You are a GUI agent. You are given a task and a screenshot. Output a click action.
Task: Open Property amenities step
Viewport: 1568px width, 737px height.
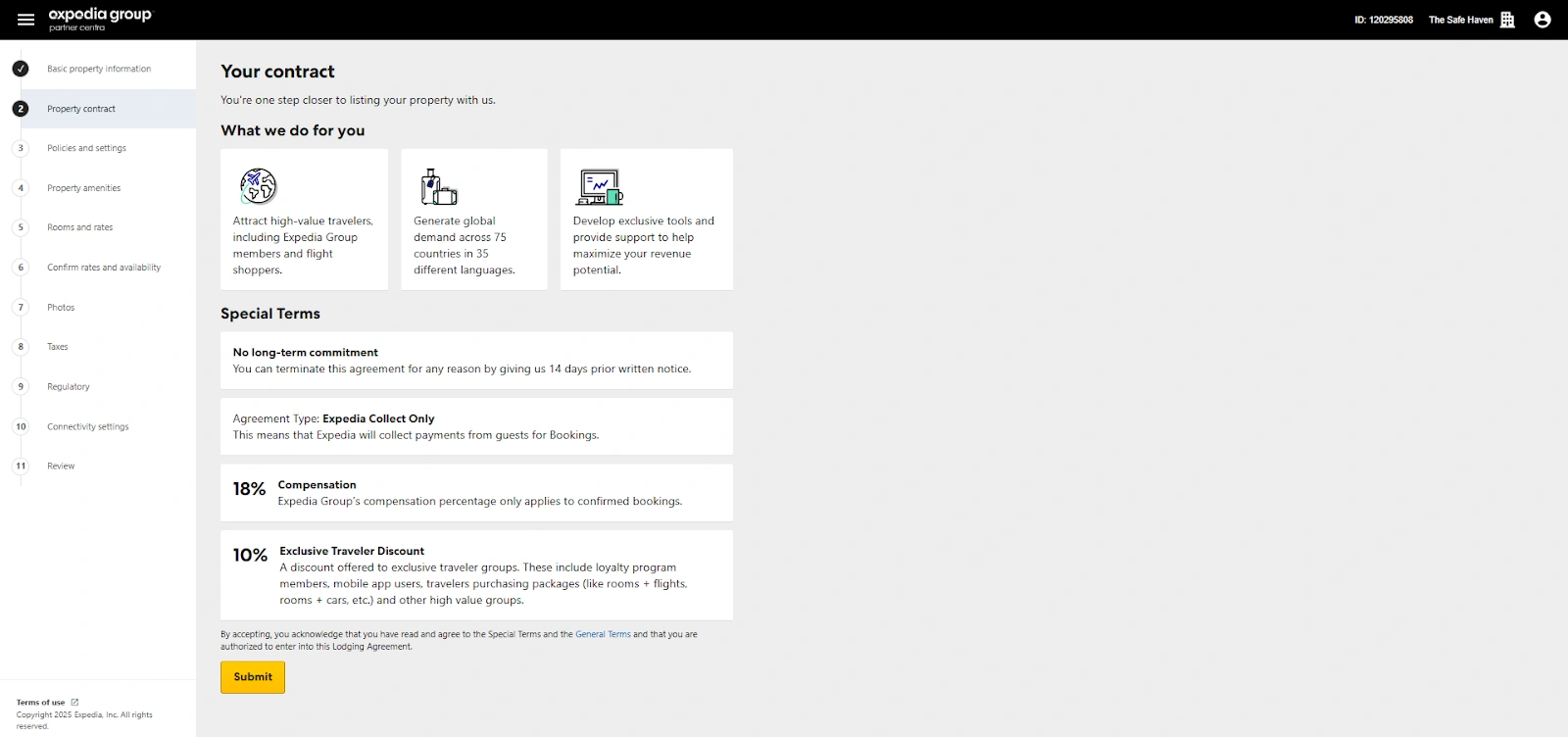[x=84, y=188]
